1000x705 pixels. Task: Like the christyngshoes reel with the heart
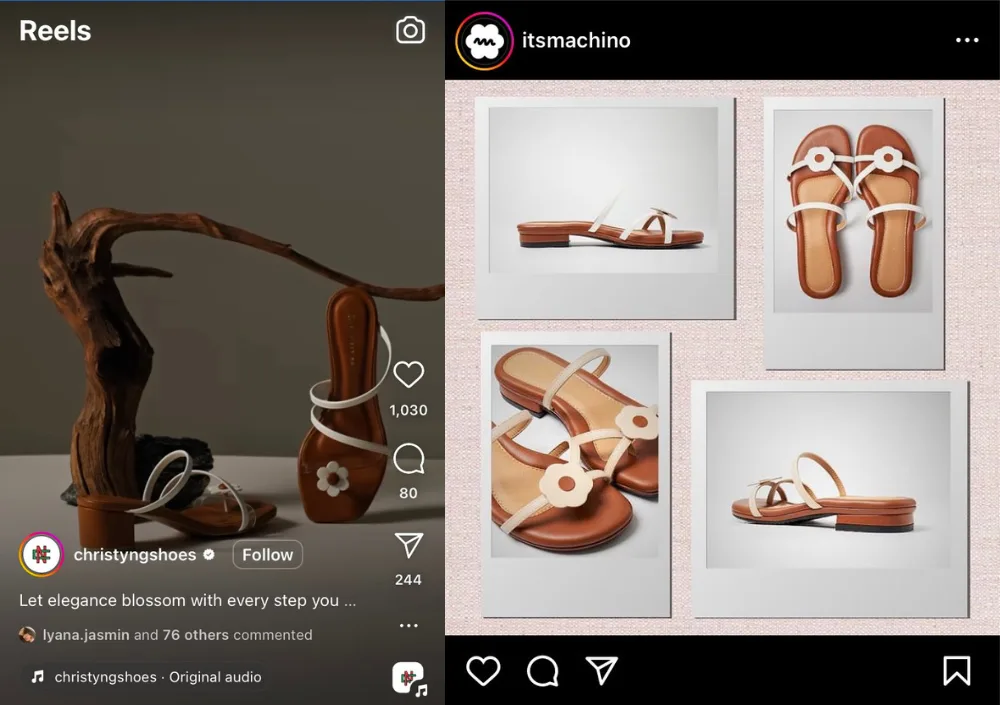tap(408, 375)
